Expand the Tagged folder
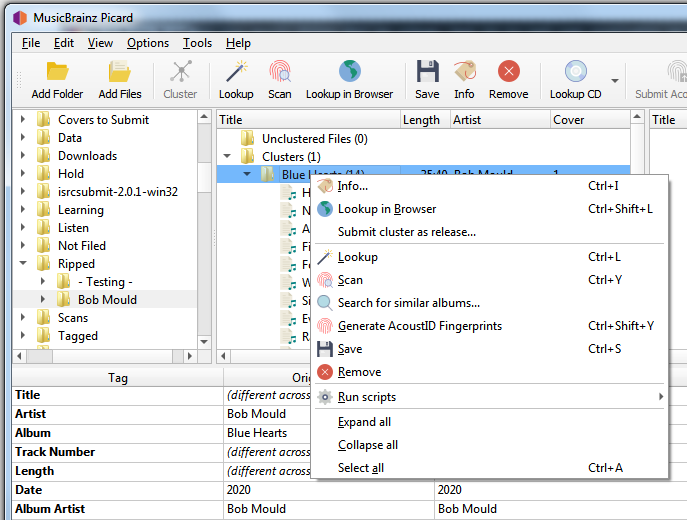The image size is (687, 520). (x=23, y=335)
